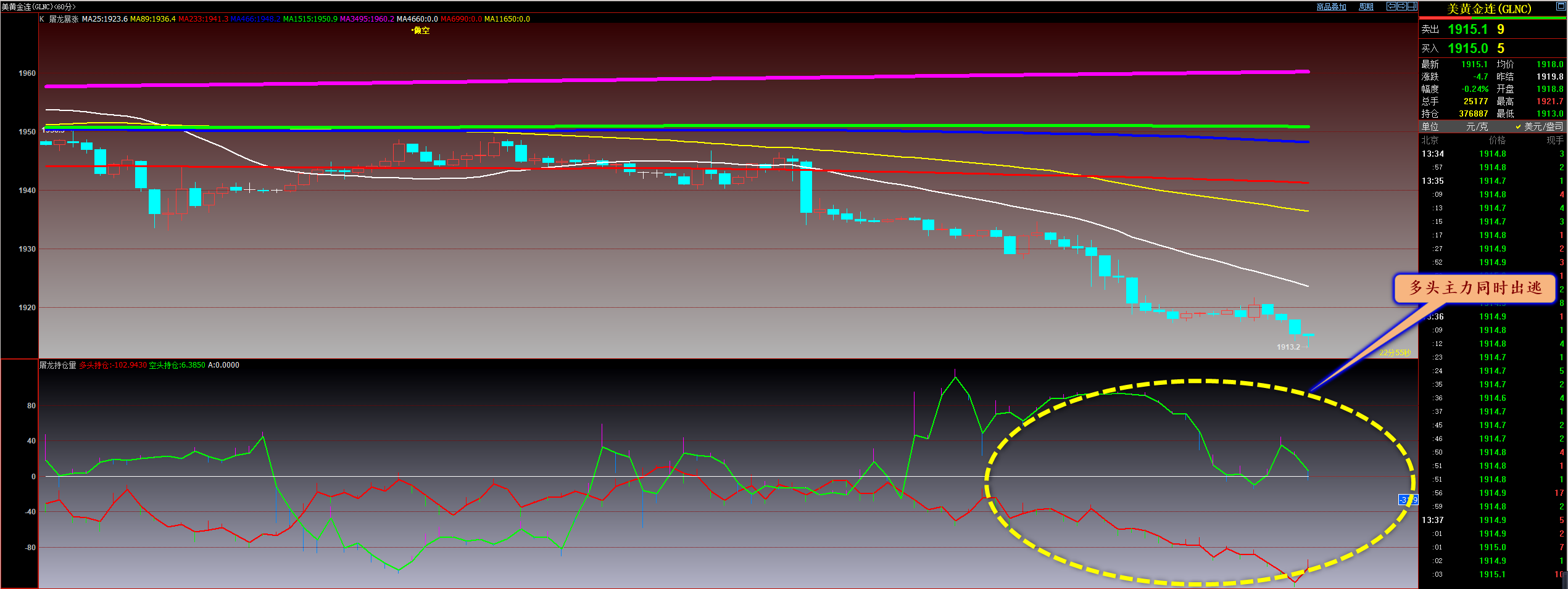Click the 均价 value 1918.0

click(1550, 64)
